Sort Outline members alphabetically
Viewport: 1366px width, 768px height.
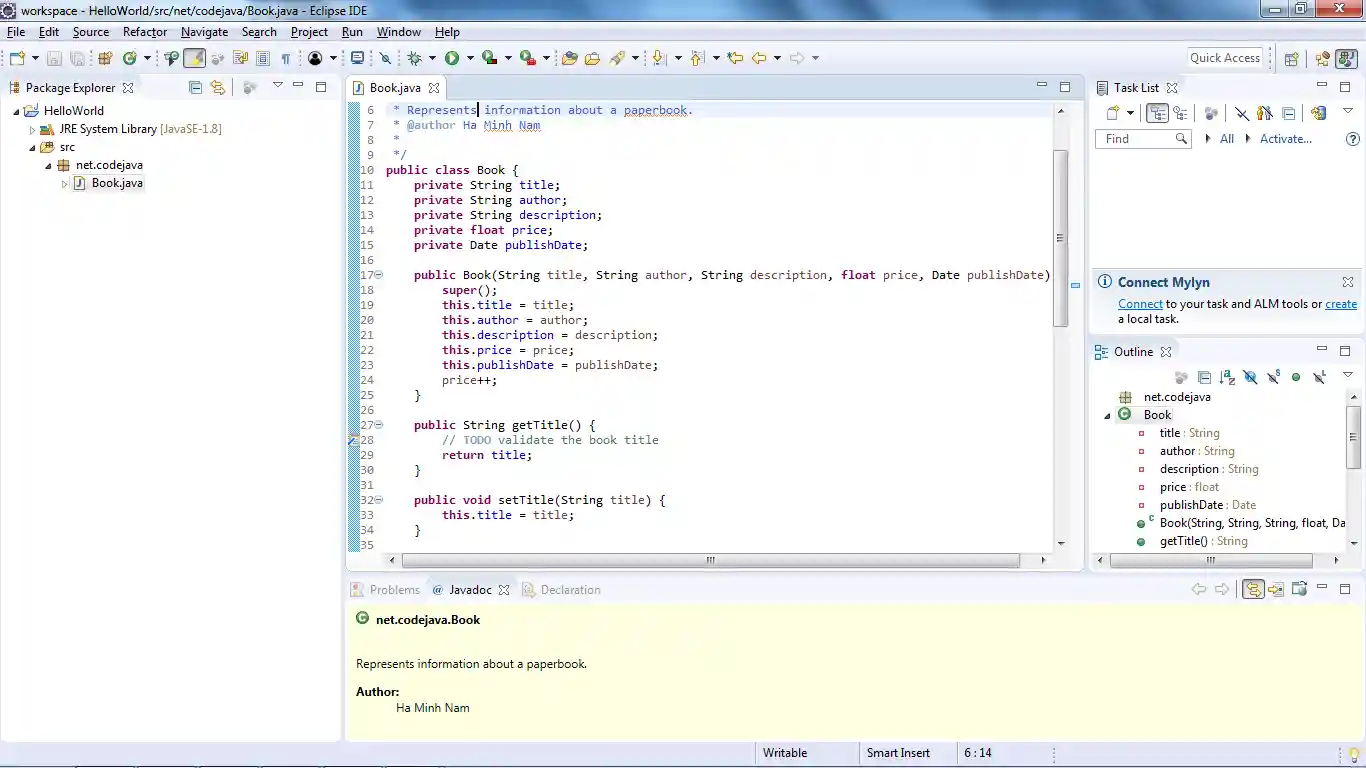(x=1227, y=377)
